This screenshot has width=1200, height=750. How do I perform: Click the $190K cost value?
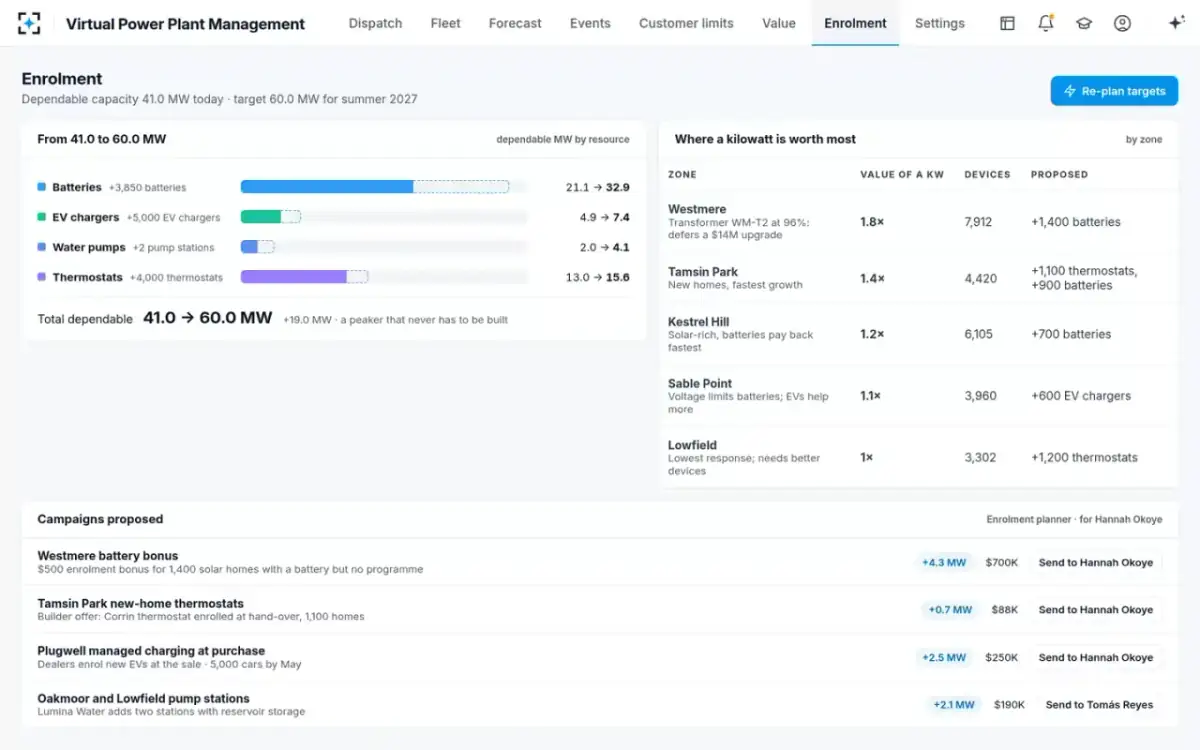point(1009,705)
